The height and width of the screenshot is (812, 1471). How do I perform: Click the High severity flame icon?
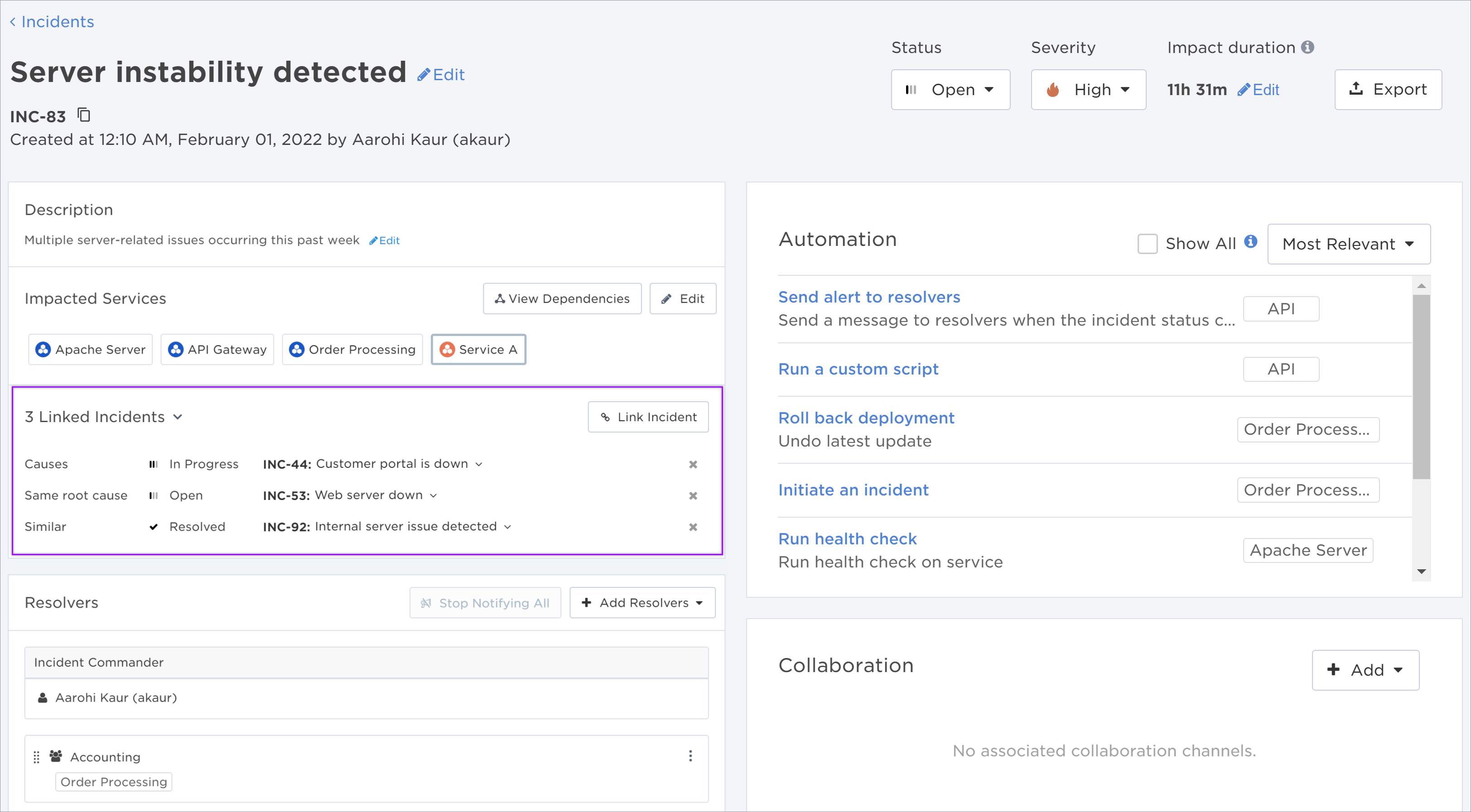(x=1052, y=90)
